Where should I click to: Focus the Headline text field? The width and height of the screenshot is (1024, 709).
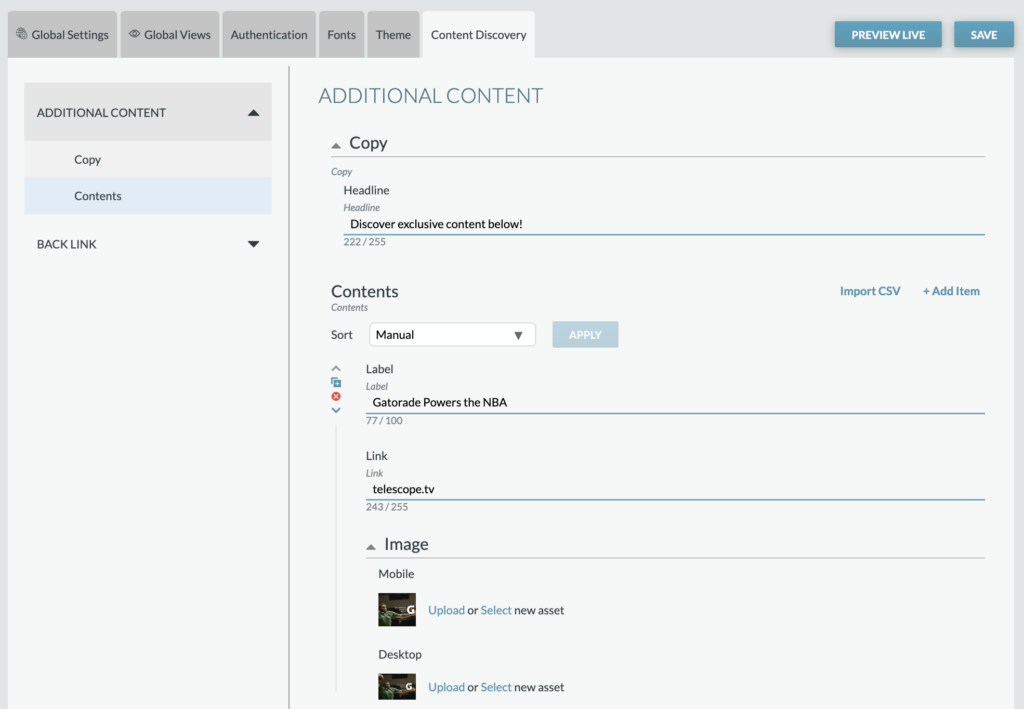coord(664,224)
